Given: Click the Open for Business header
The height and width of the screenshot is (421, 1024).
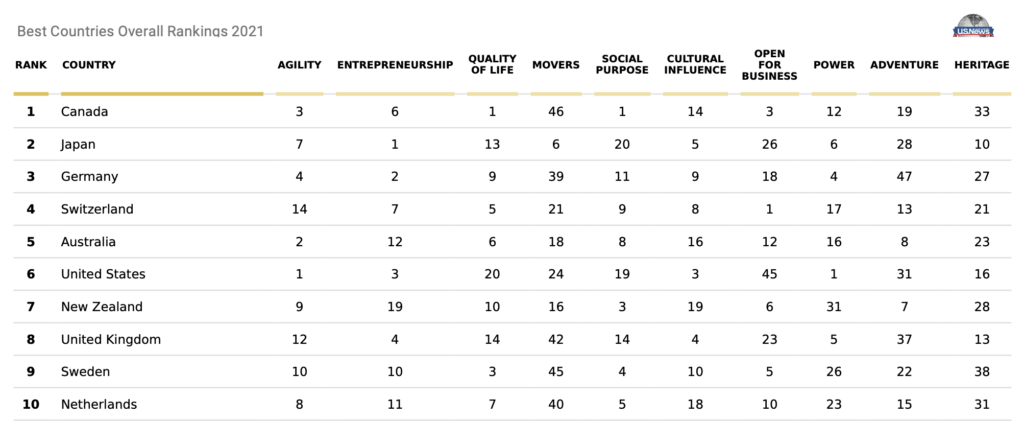Looking at the screenshot, I should [769, 65].
